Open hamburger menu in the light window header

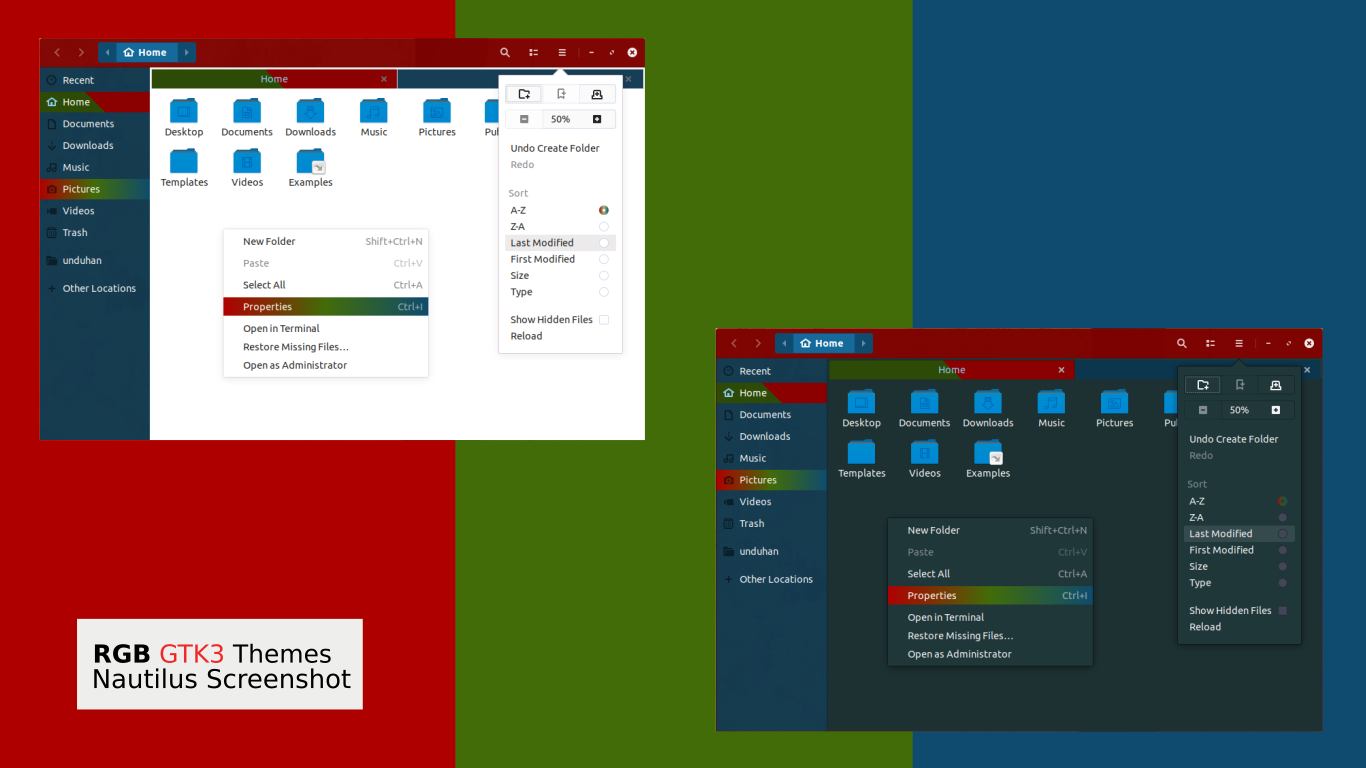[562, 52]
